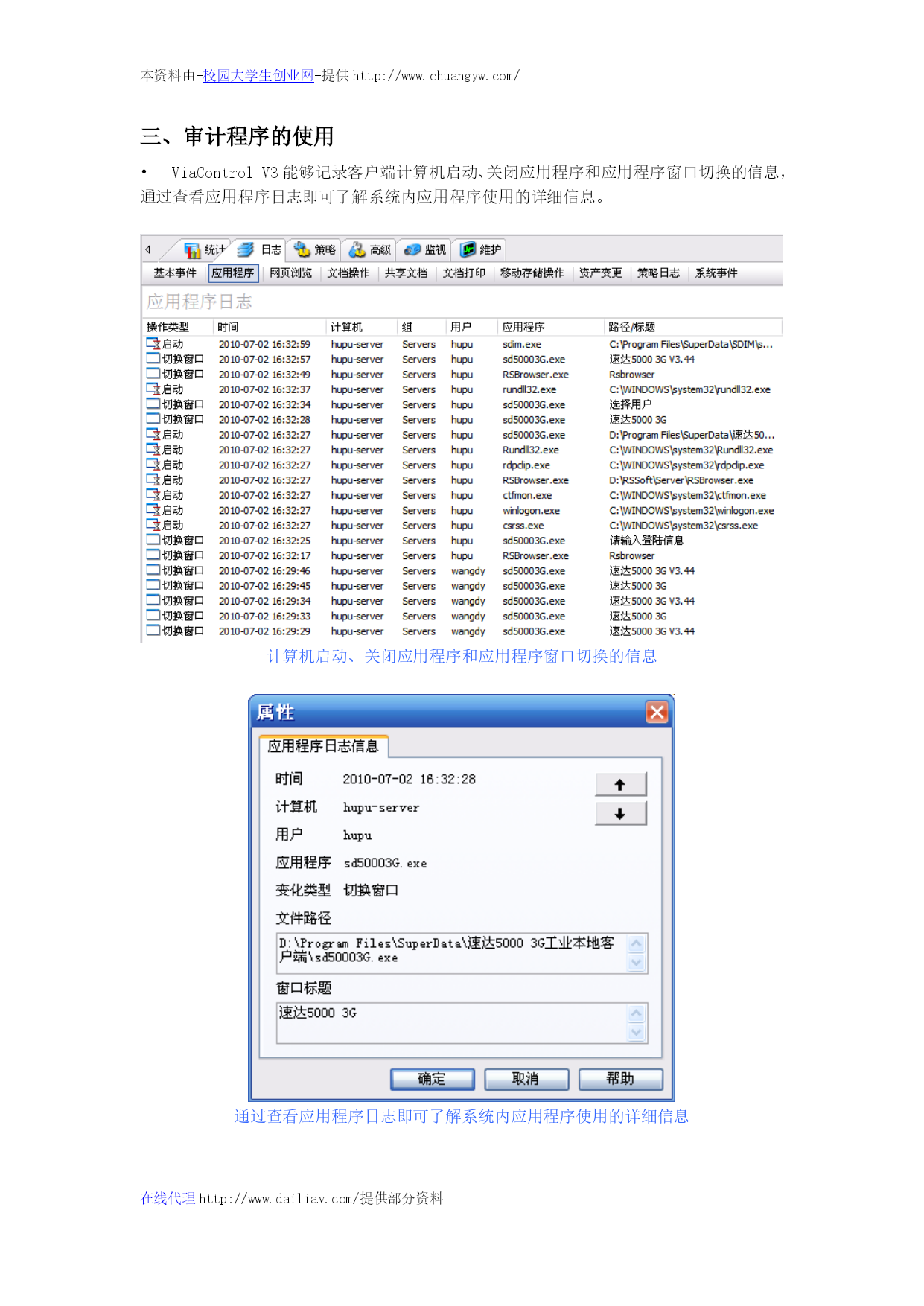Viewport: 924px width, 1306px height.
Task: Sort by 应用程序 column header
Action: 550,327
